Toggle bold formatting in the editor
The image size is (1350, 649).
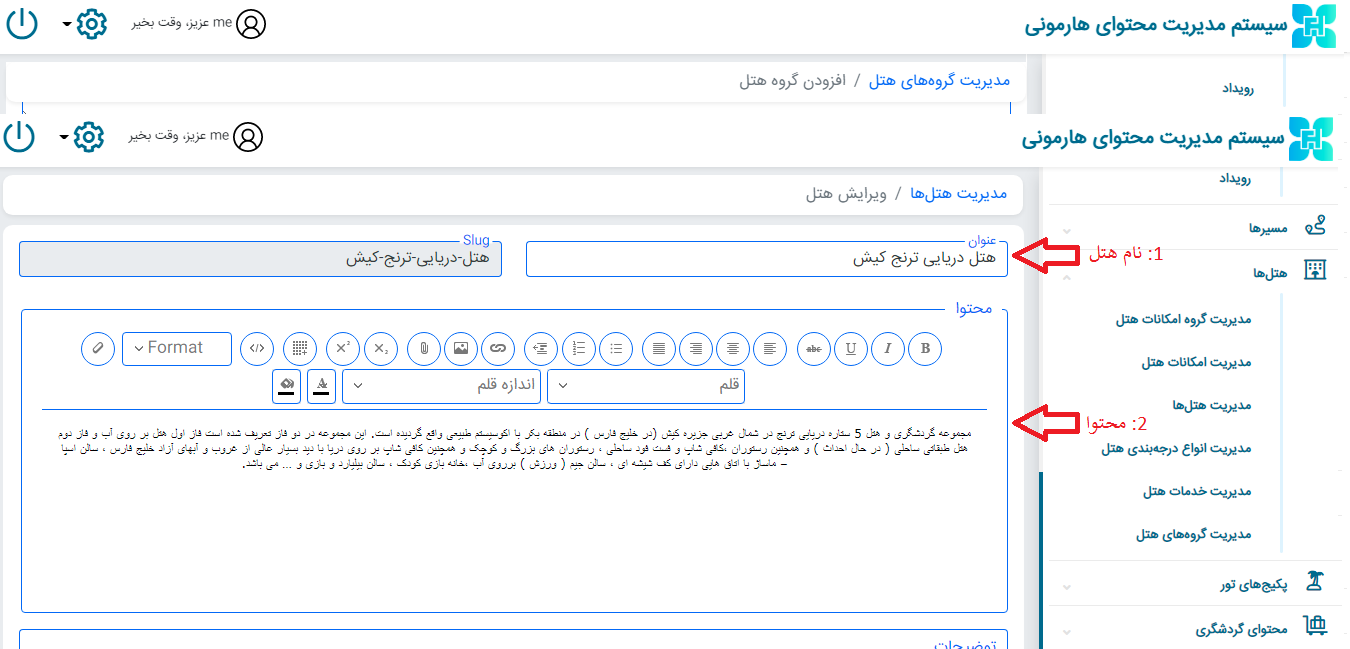tap(925, 348)
